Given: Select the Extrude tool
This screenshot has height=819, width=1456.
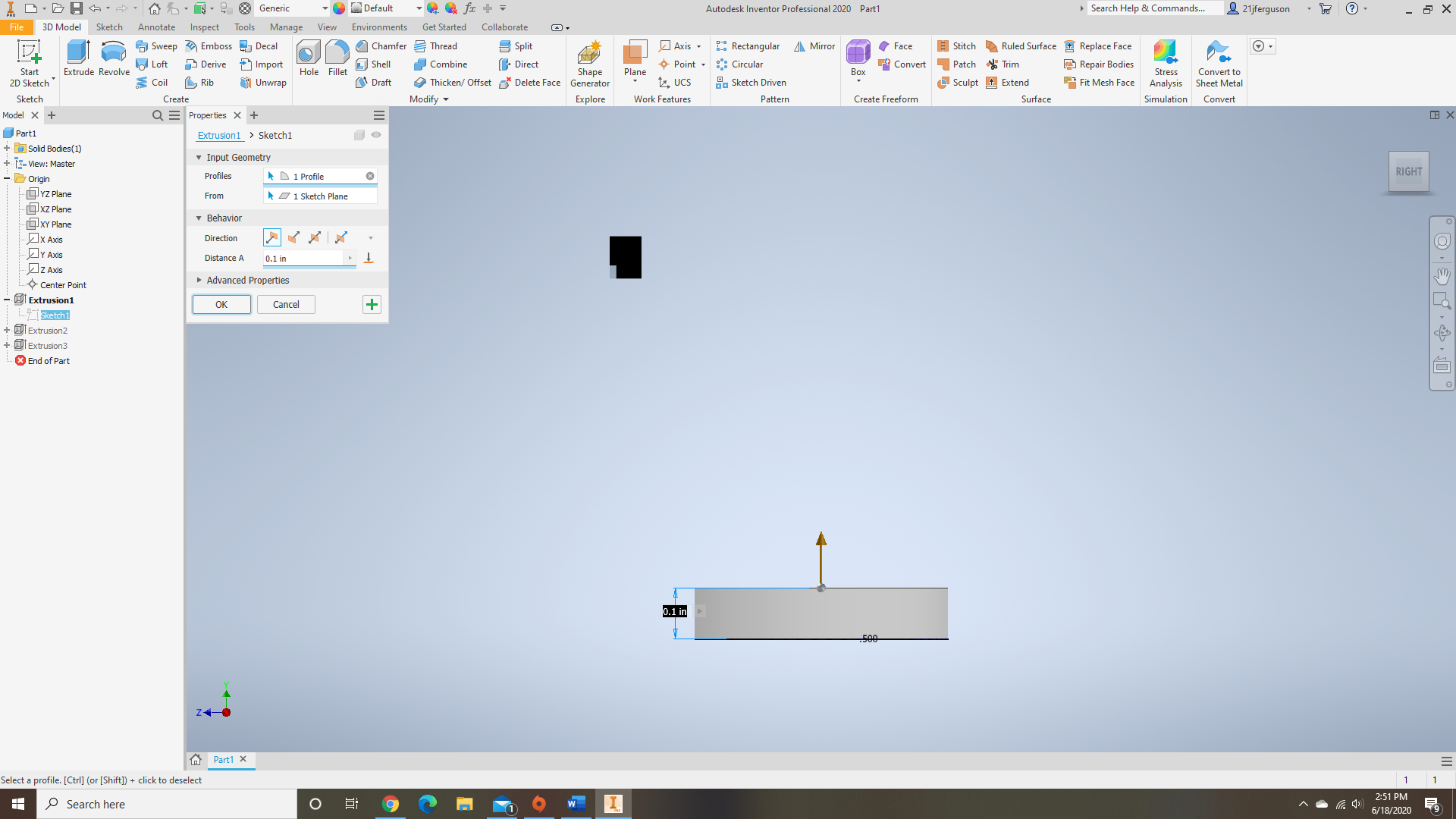Looking at the screenshot, I should [x=78, y=58].
